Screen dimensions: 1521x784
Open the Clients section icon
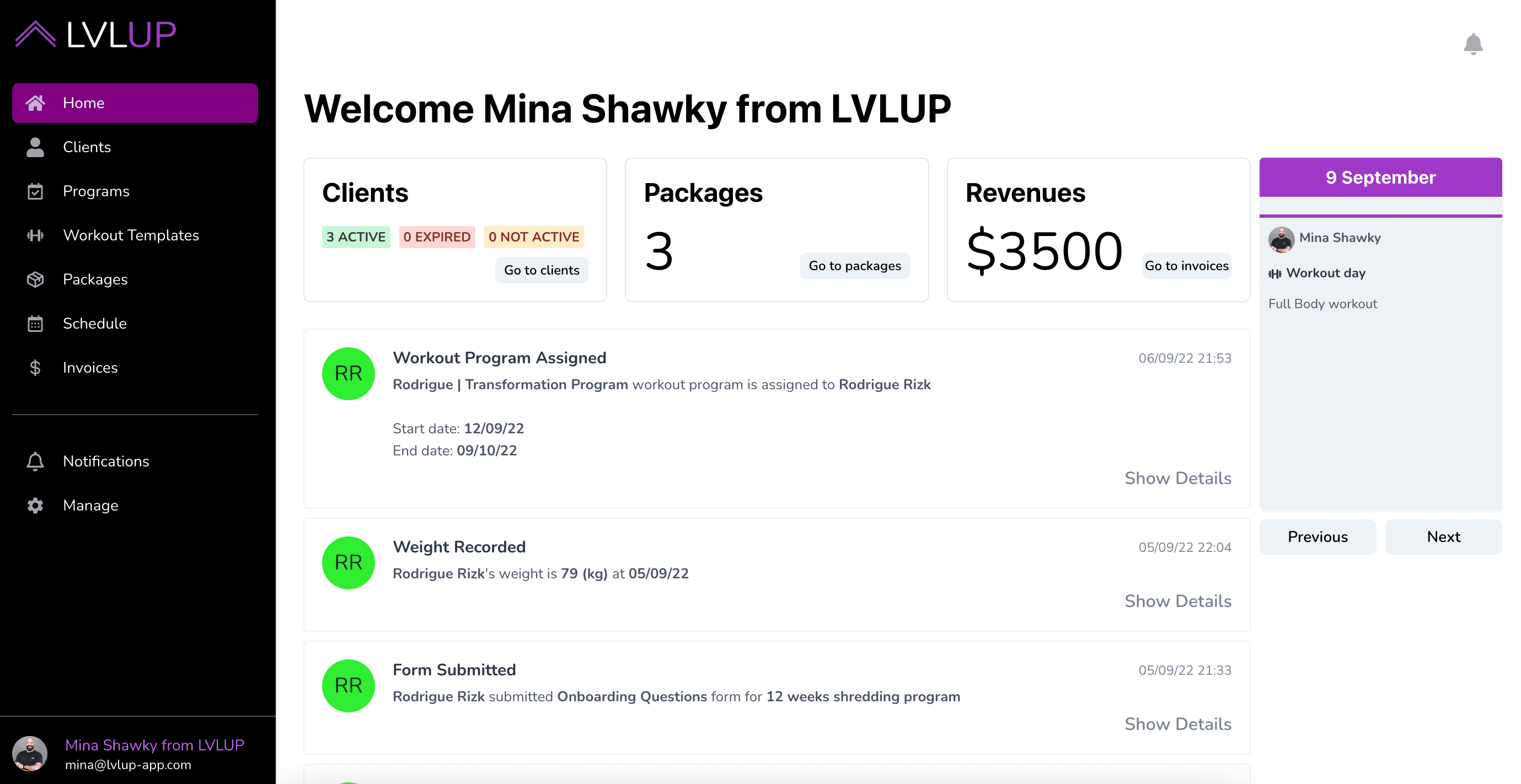(34, 147)
